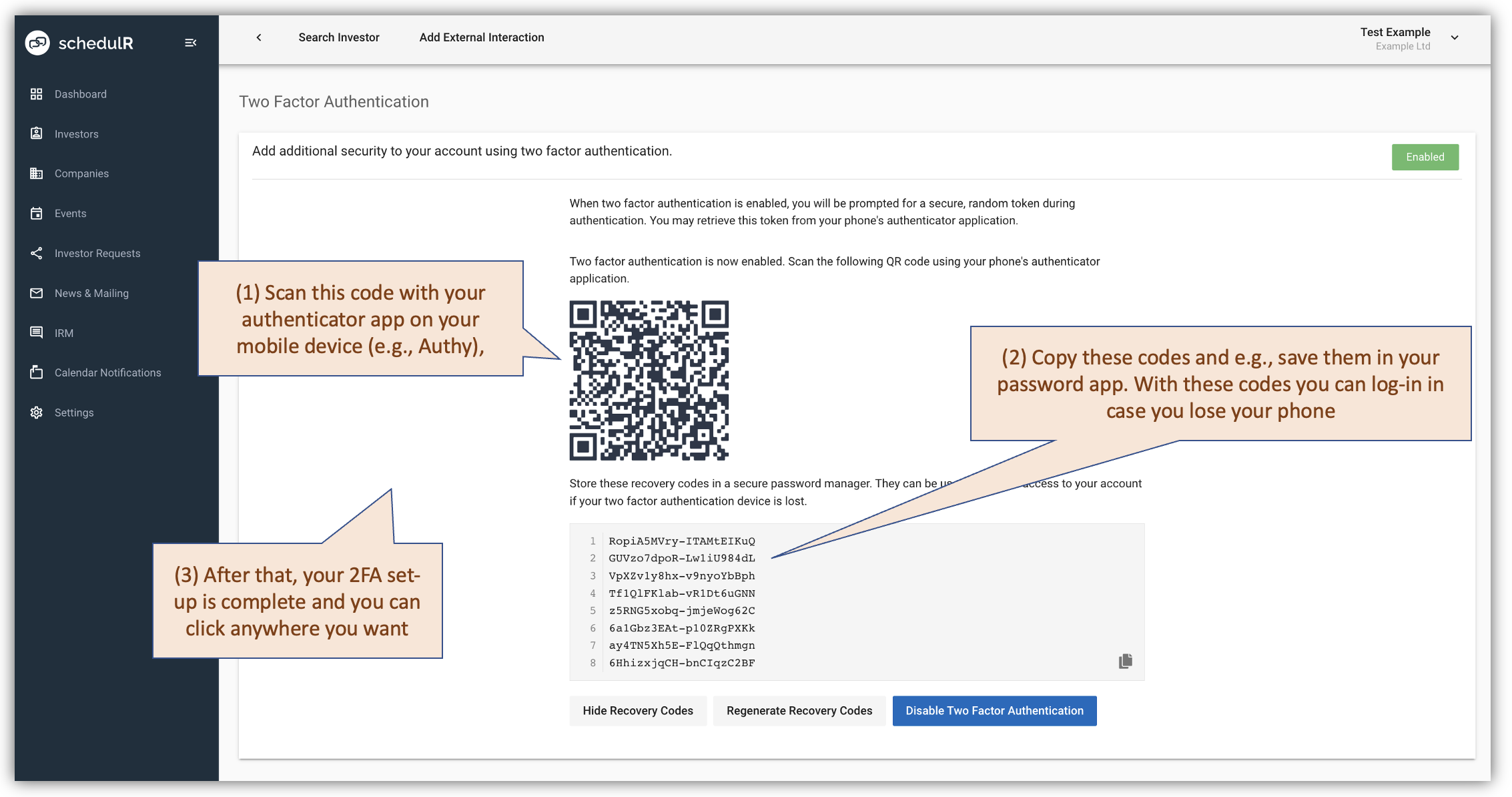Click the back chevron in the toolbar

[259, 37]
